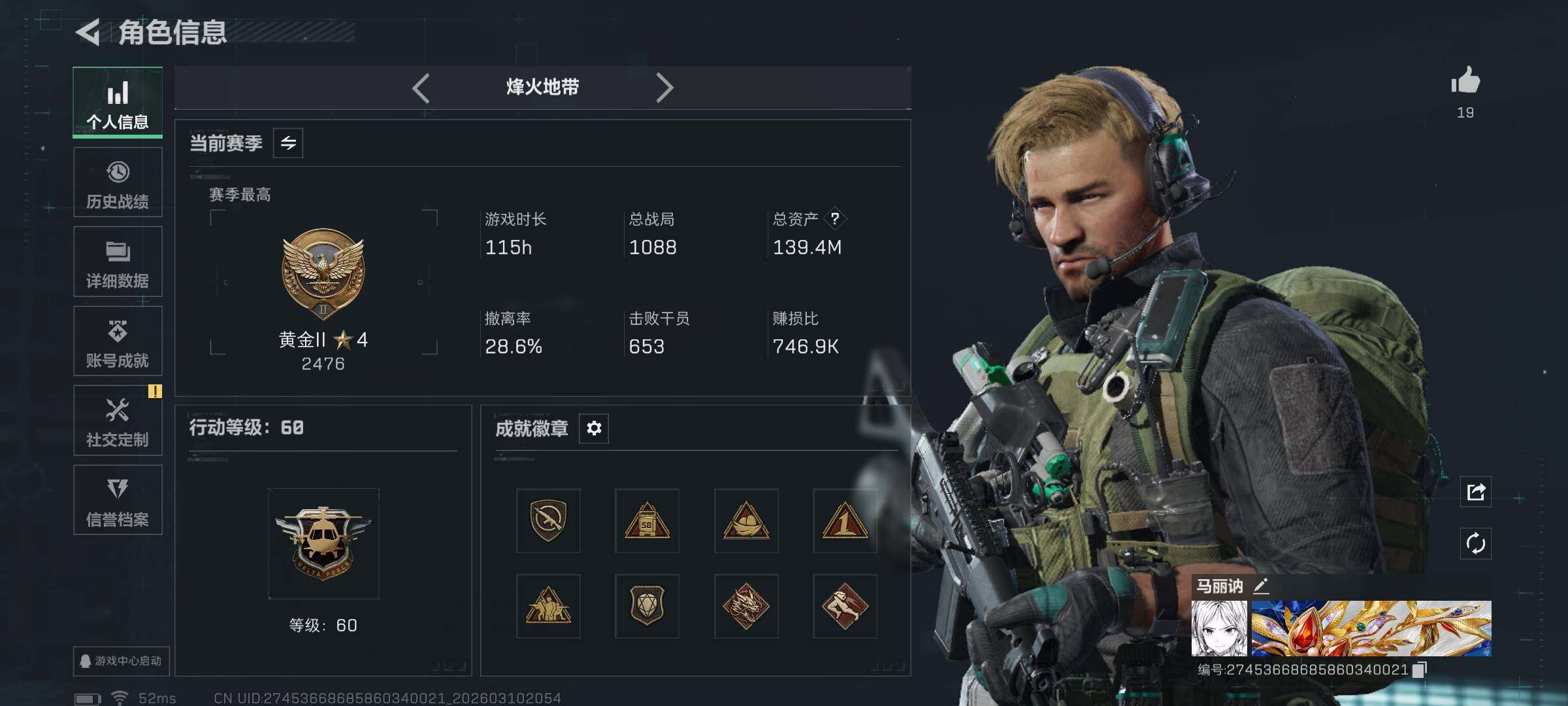The height and width of the screenshot is (706, 1568).
Task: Open the 成就徽章 gear settings
Action: tap(594, 428)
